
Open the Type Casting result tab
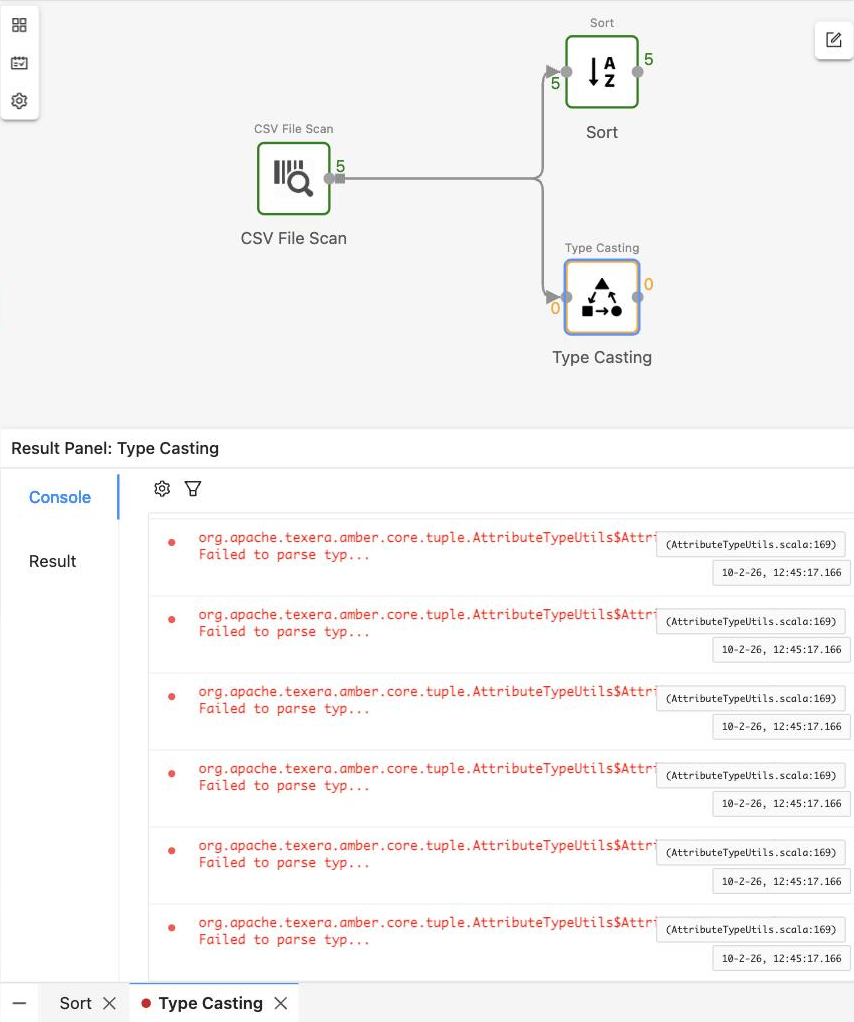tap(211, 1003)
